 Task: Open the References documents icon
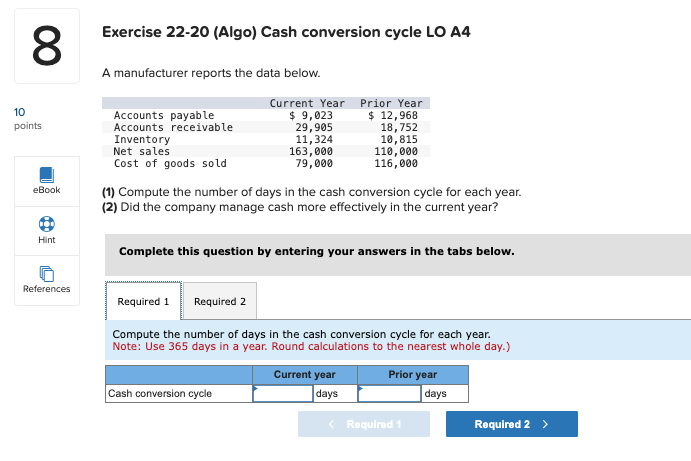(x=47, y=274)
